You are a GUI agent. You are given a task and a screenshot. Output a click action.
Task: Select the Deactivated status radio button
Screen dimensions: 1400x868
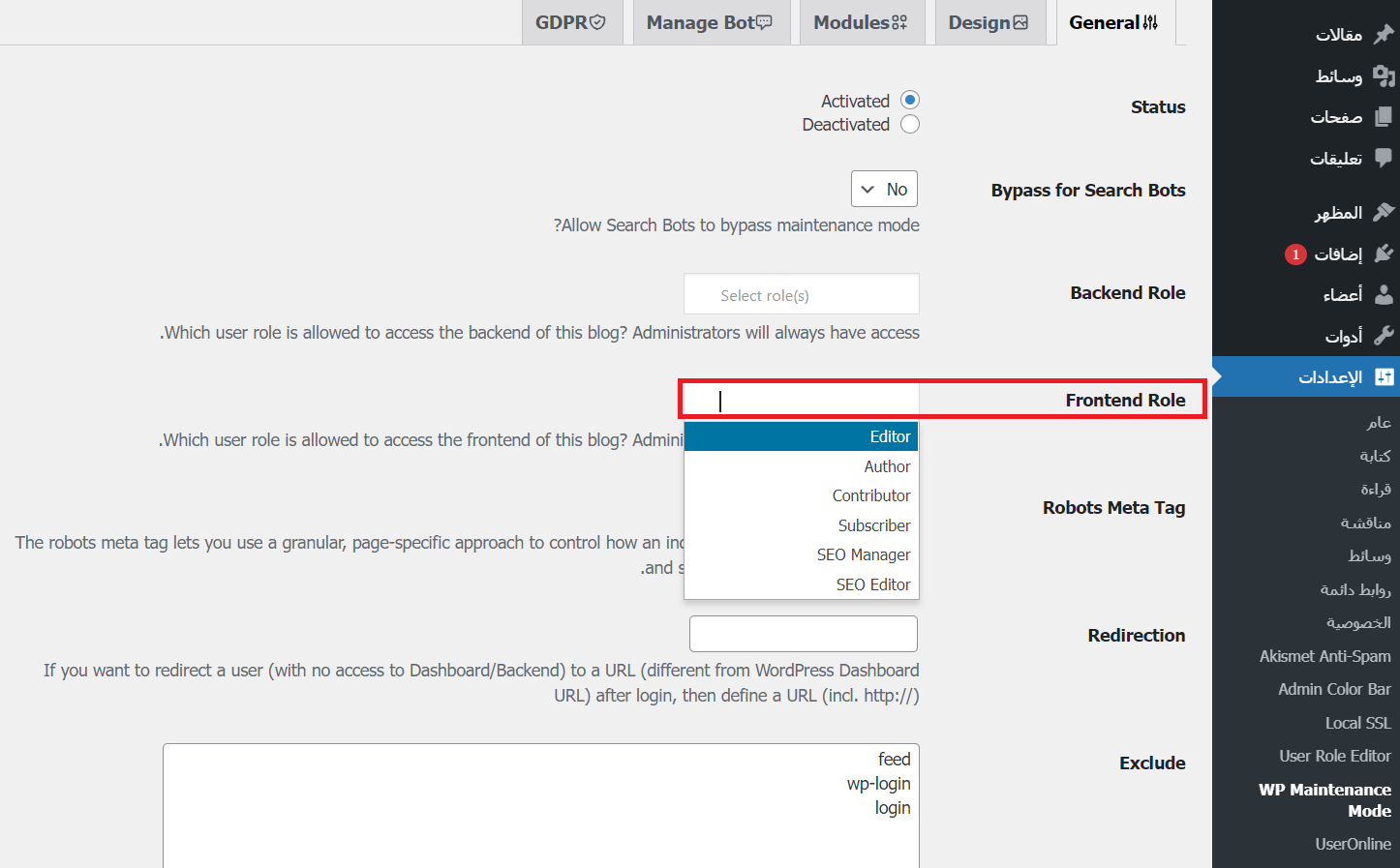click(909, 125)
